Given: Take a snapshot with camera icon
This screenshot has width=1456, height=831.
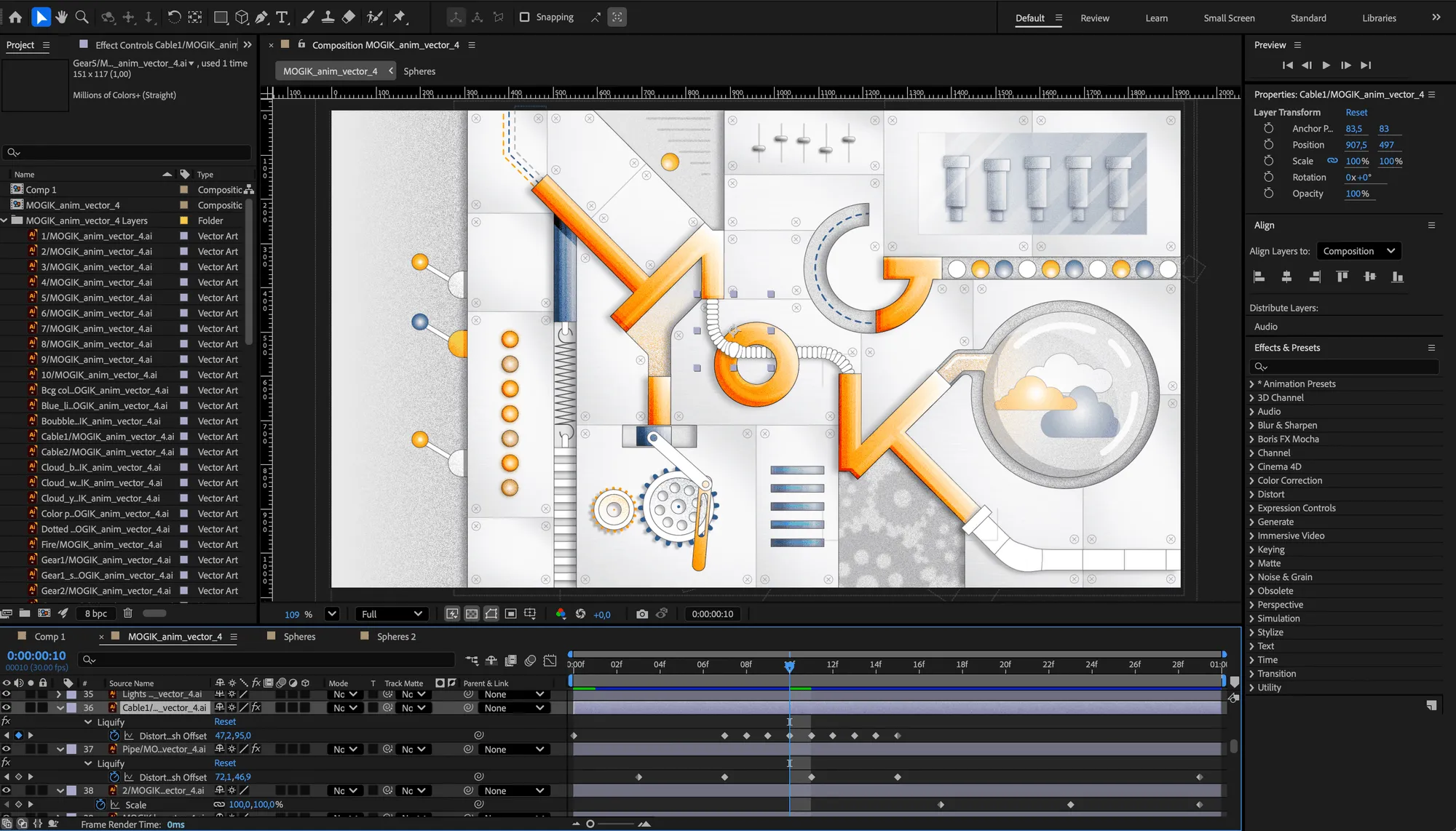Looking at the screenshot, I should point(641,614).
